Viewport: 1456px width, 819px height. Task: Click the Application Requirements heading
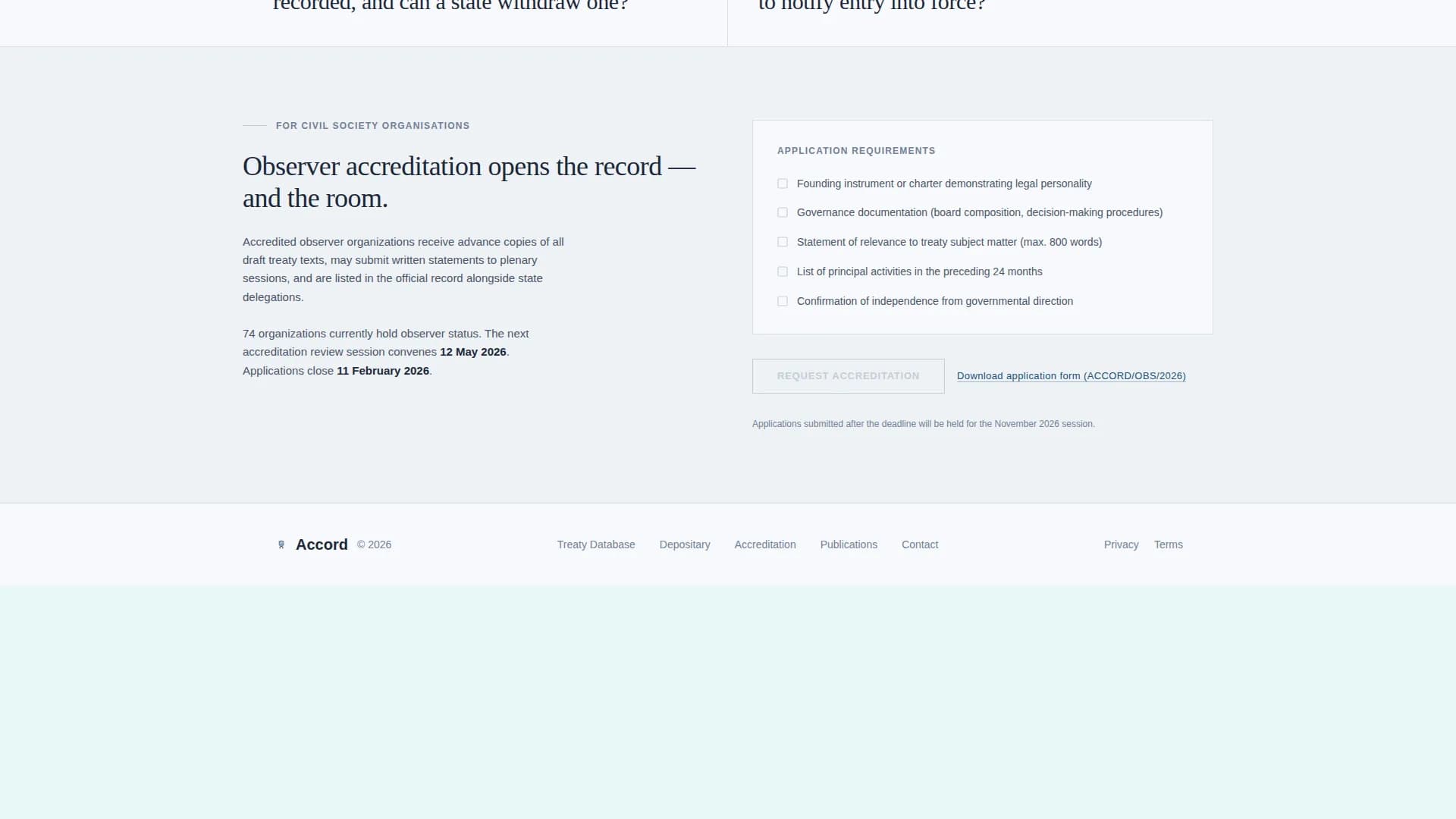[856, 151]
